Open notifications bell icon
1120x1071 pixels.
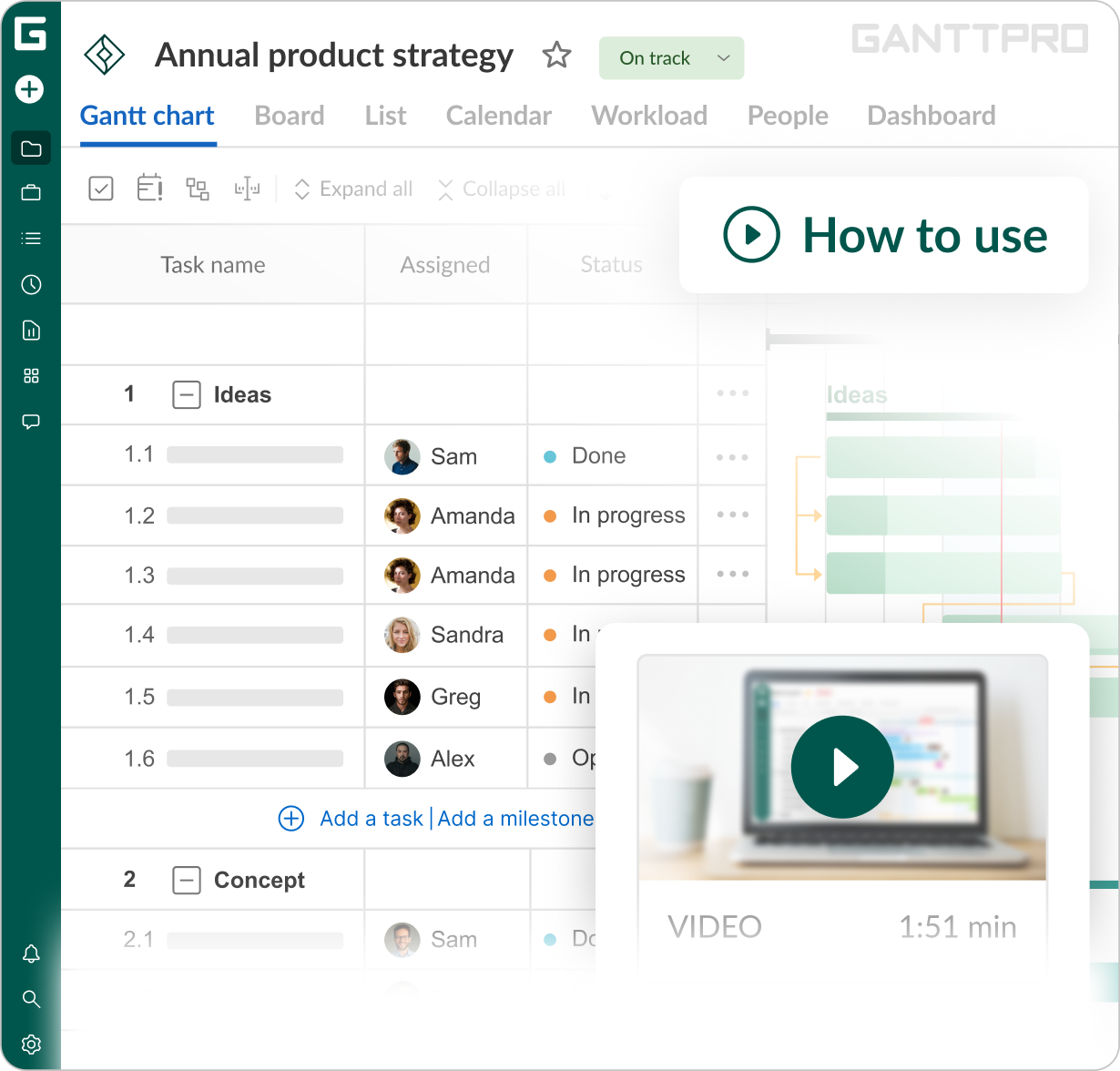point(31,954)
